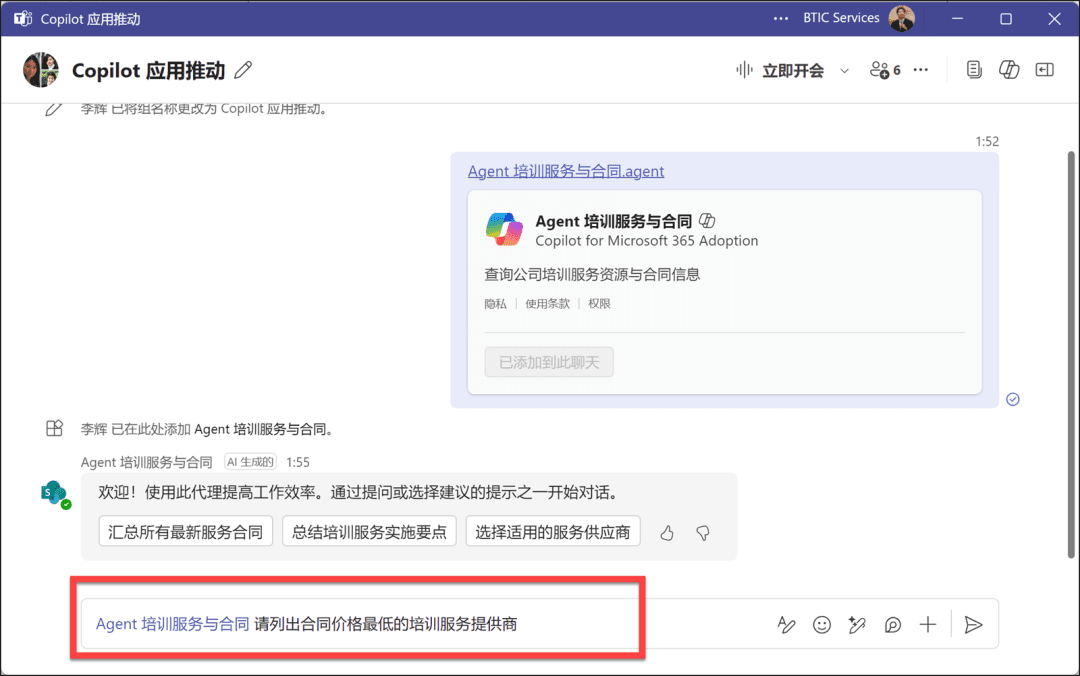
Task: Click the 1:52 message timestamp
Action: pos(987,141)
